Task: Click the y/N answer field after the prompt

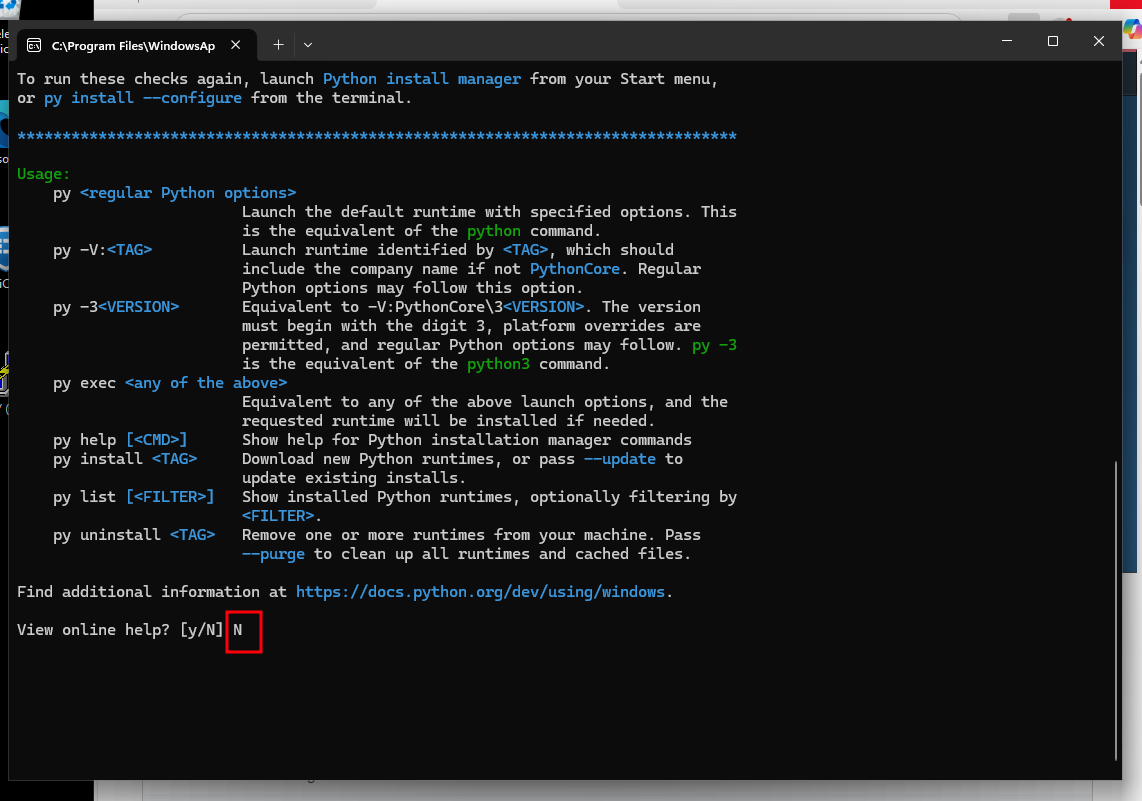Action: tap(243, 631)
